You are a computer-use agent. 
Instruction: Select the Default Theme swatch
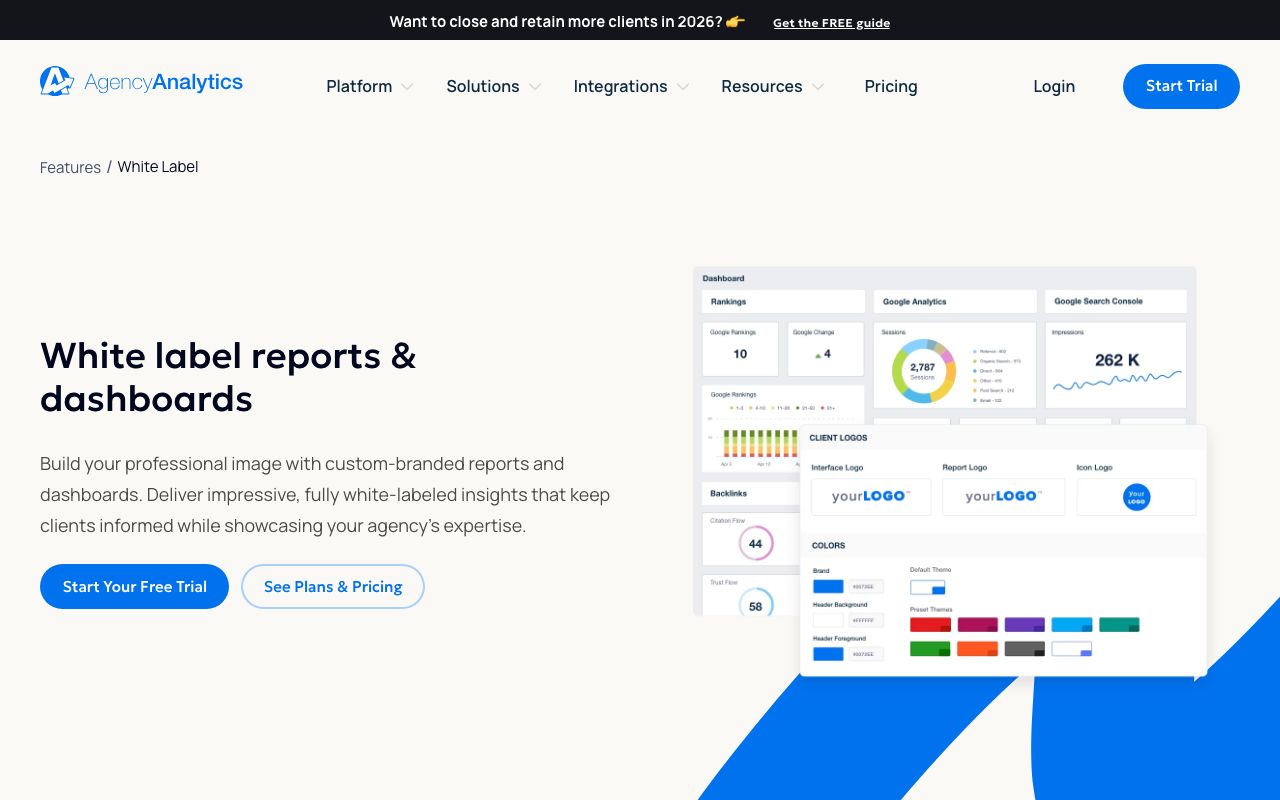click(927, 588)
